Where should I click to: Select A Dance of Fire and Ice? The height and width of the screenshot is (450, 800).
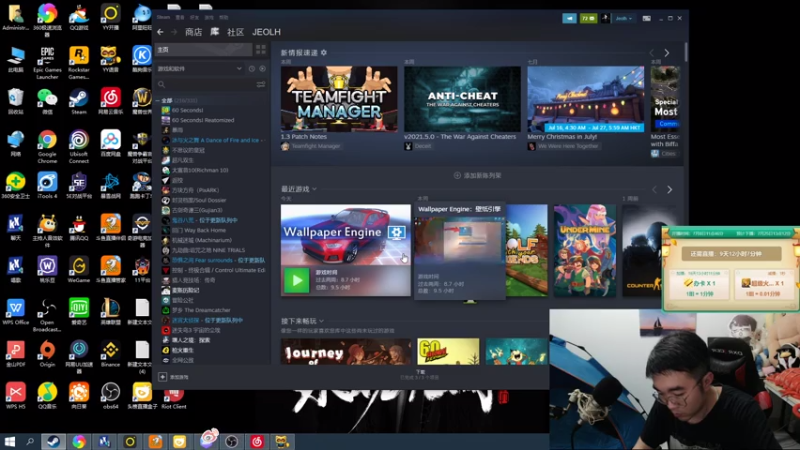[x=214, y=140]
